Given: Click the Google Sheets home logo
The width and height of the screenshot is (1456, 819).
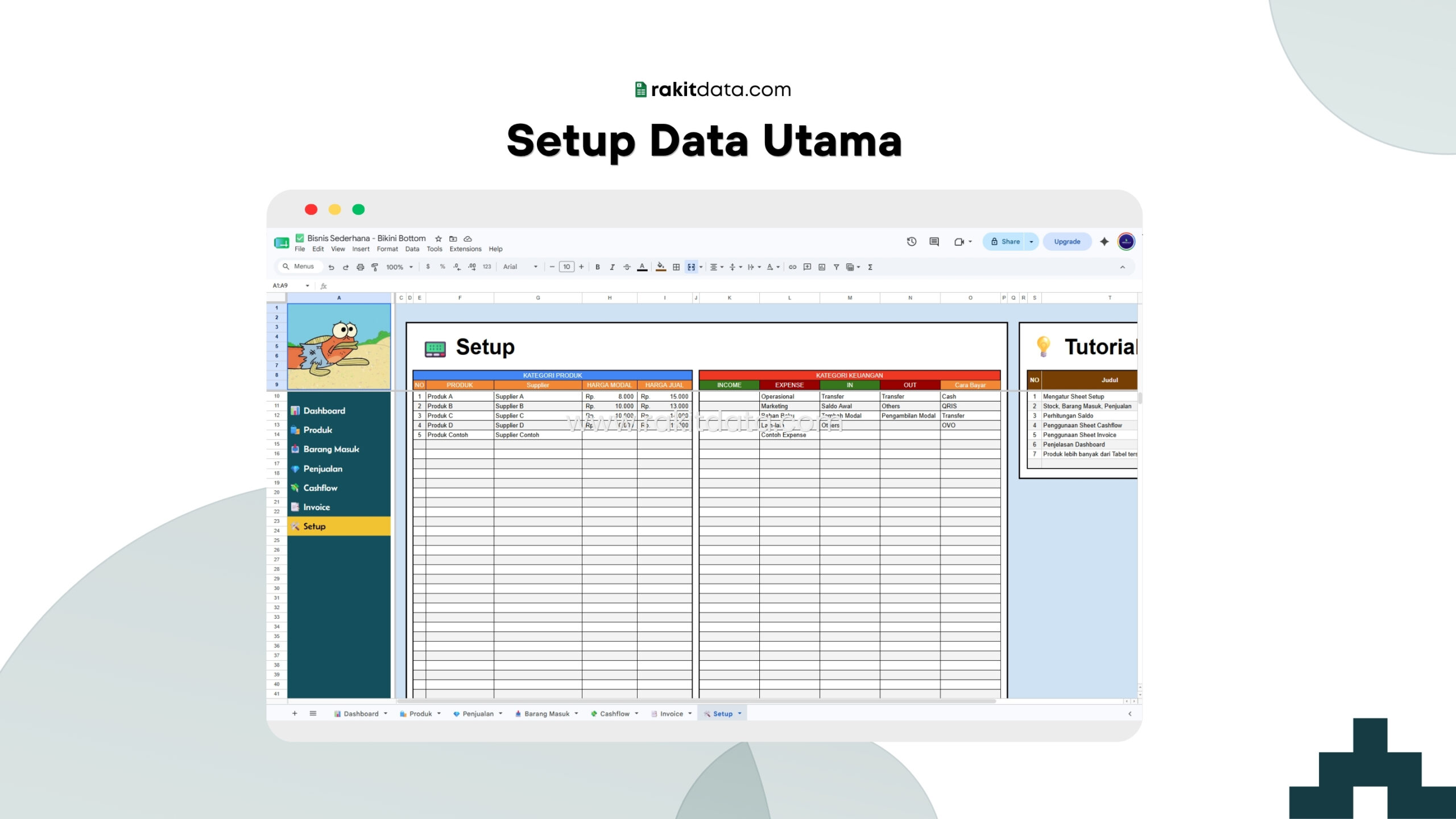Looking at the screenshot, I should click(x=282, y=243).
